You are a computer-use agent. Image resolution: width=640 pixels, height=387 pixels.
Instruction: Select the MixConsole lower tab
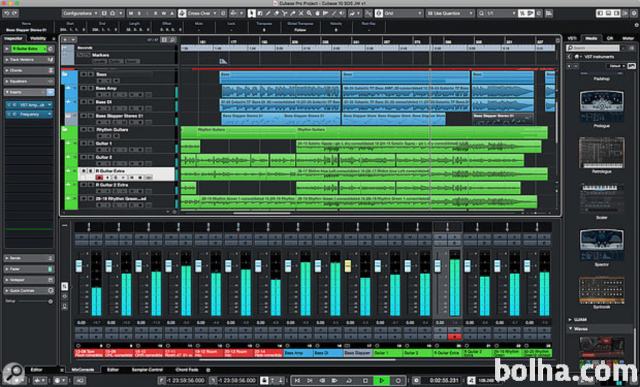(83, 370)
